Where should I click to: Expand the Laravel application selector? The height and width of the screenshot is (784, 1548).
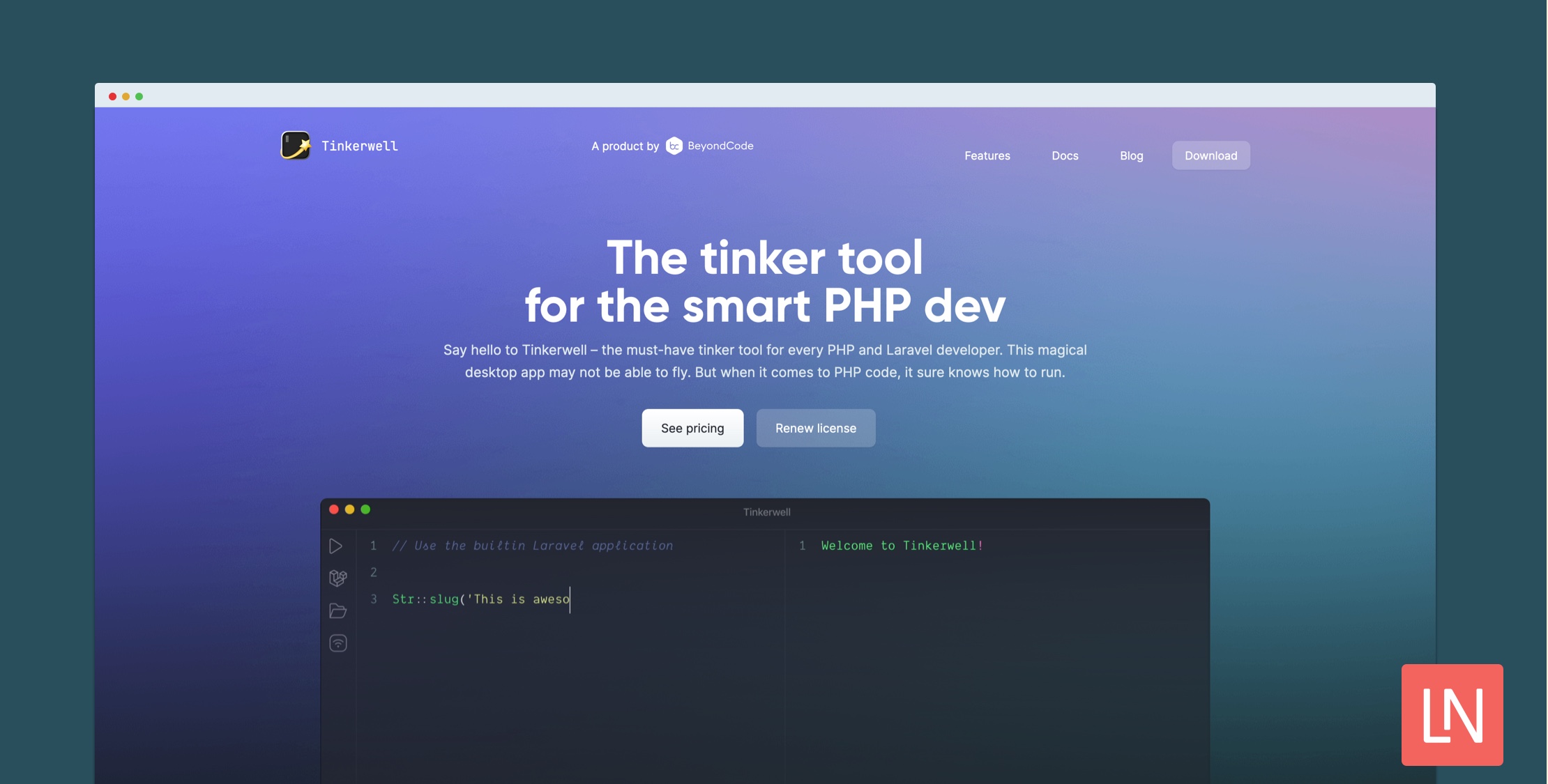[x=337, y=578]
